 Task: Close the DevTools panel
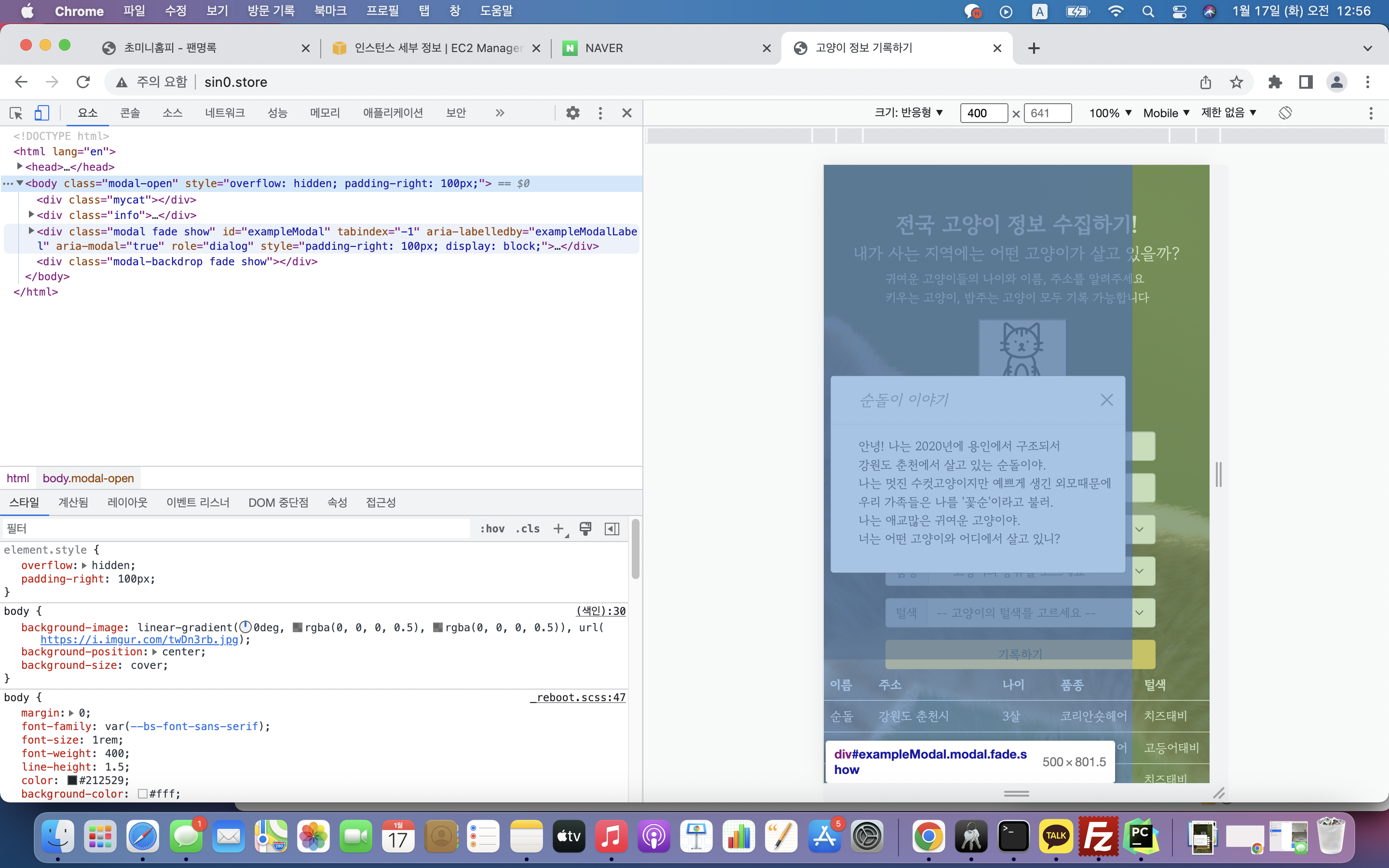tap(627, 113)
